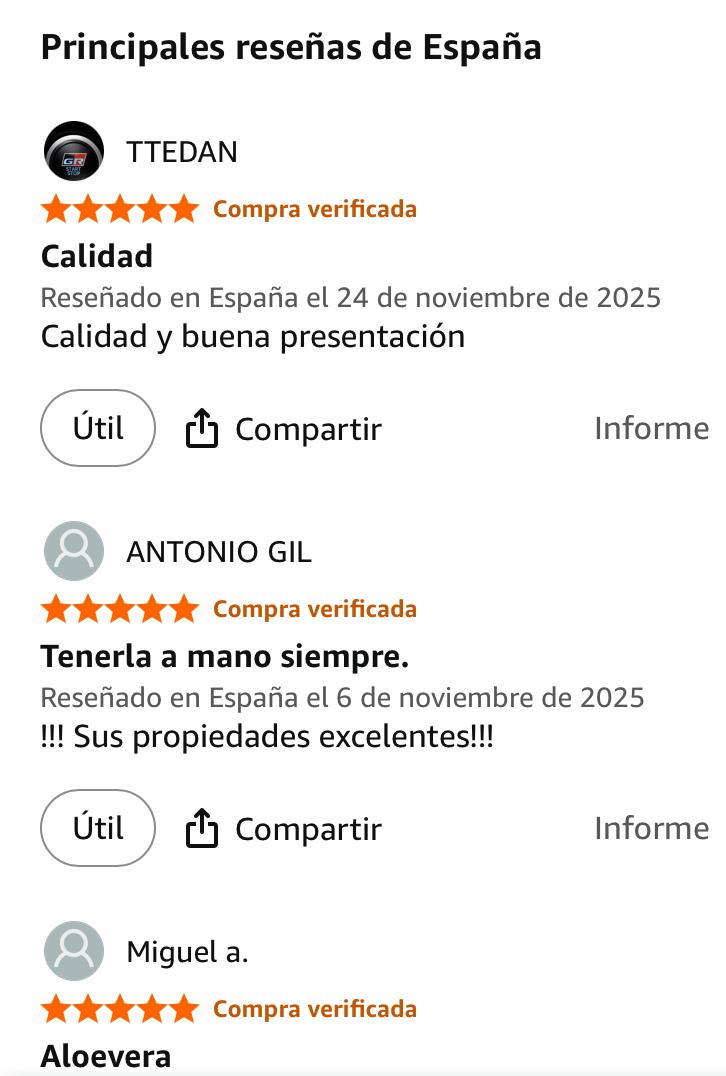Open the "Calidad" review title
Screen dimensions: 726x1076
[97, 256]
